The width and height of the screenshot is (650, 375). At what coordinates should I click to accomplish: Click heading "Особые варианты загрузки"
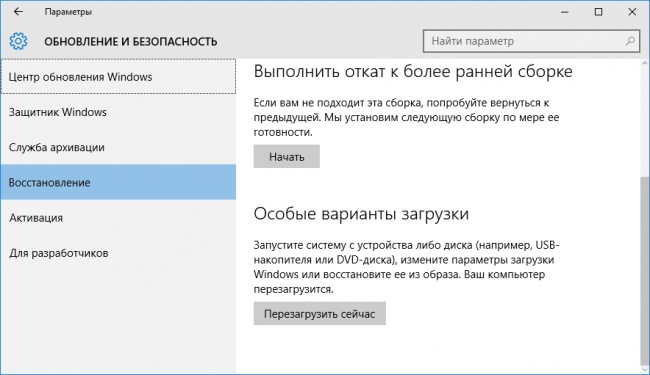(361, 214)
